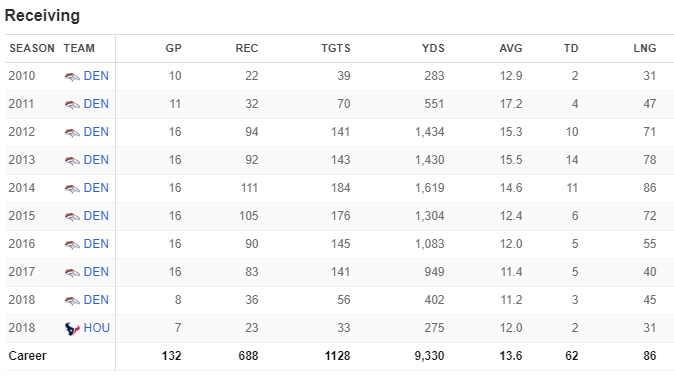Click the Texans logo in 2018 row
Screen dimensions: 674x381
point(72,329)
